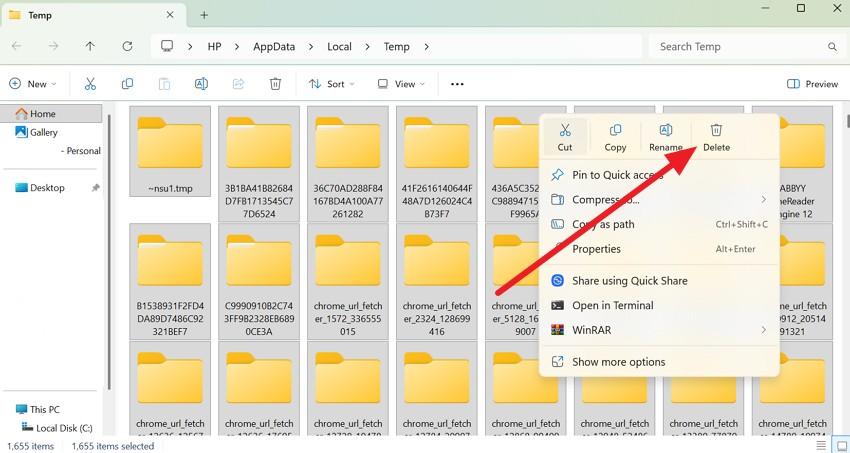Select the Temp window tab
This screenshot has width=850, height=453.
[93, 15]
